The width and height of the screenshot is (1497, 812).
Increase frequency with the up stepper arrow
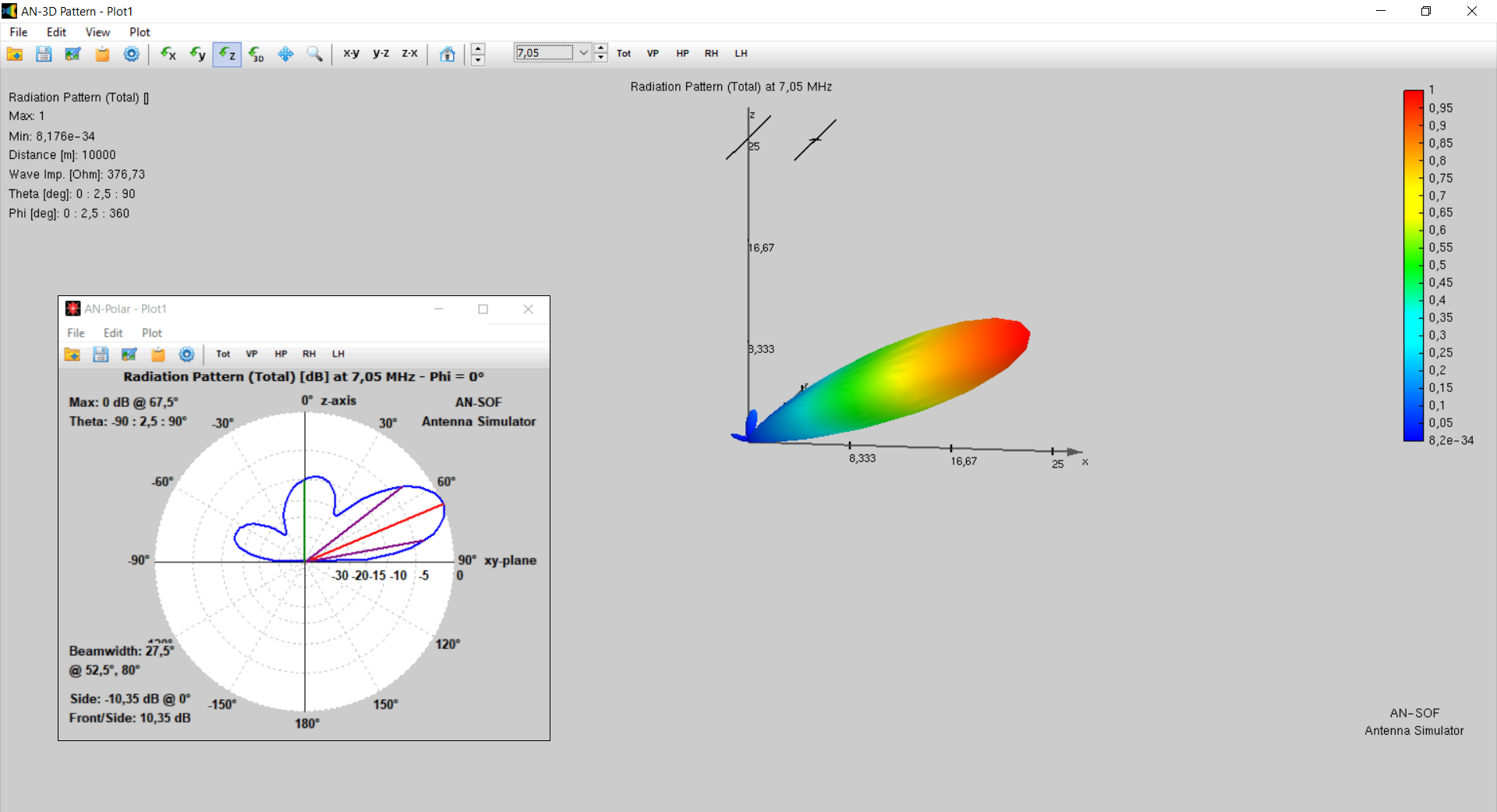[601, 48]
